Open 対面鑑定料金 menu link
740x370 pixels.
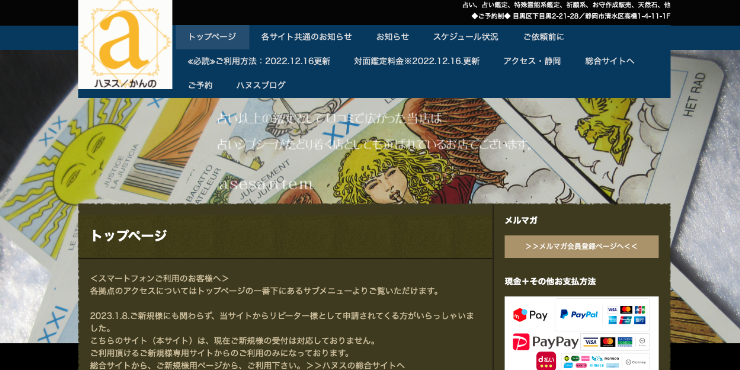417,61
